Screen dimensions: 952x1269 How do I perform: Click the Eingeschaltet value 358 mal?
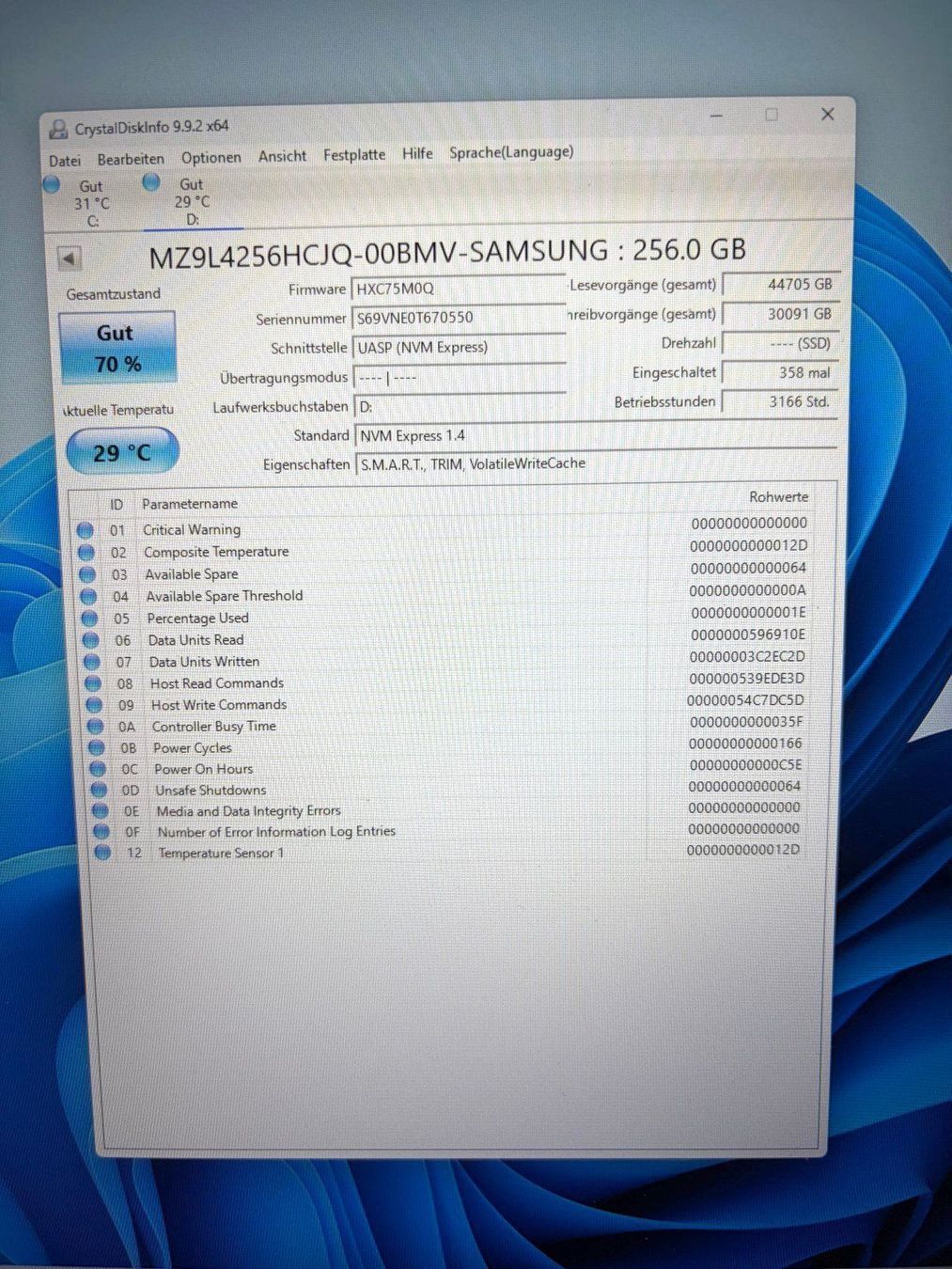779,372
